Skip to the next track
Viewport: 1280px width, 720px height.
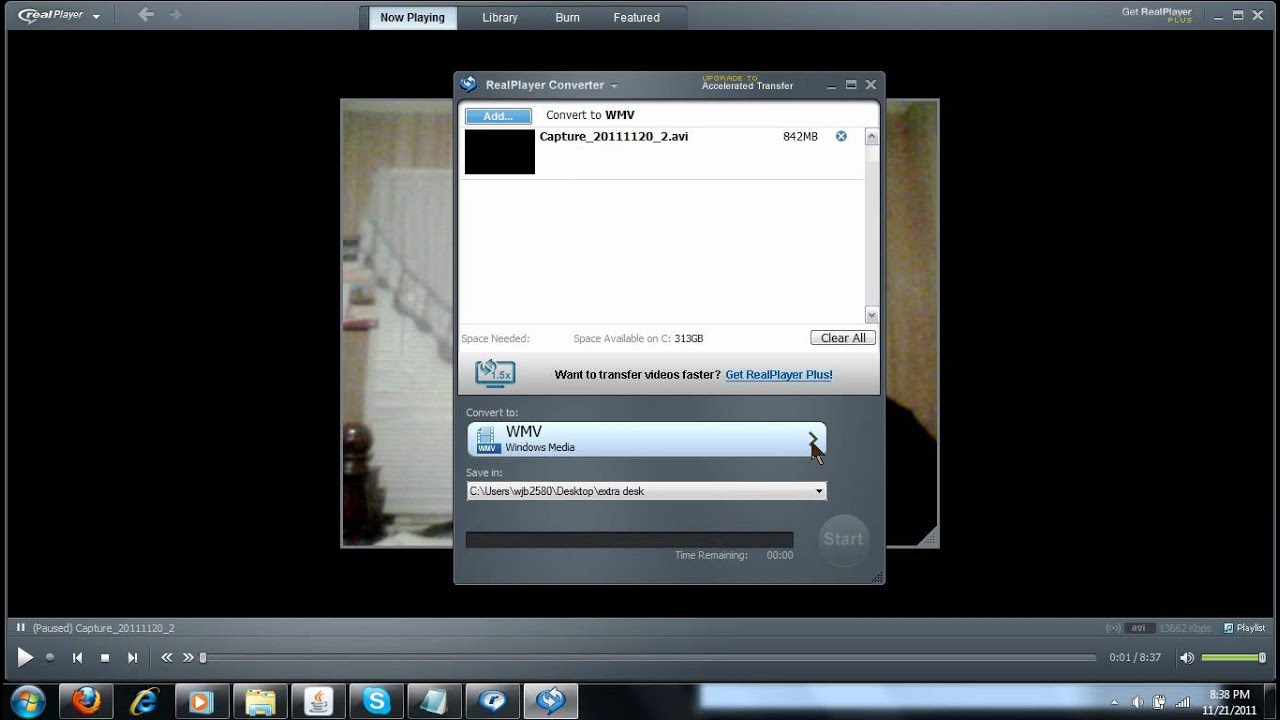(132, 658)
